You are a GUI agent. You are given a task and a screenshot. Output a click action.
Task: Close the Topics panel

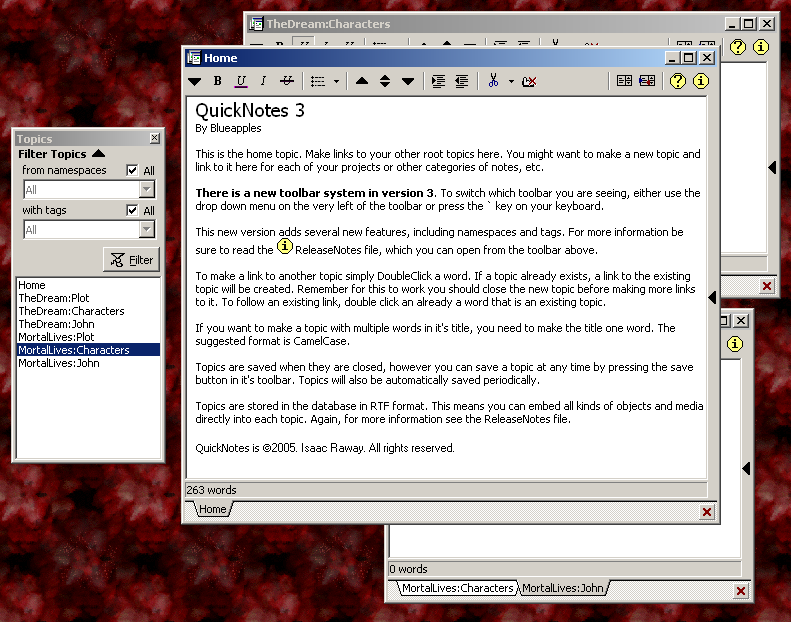155,138
